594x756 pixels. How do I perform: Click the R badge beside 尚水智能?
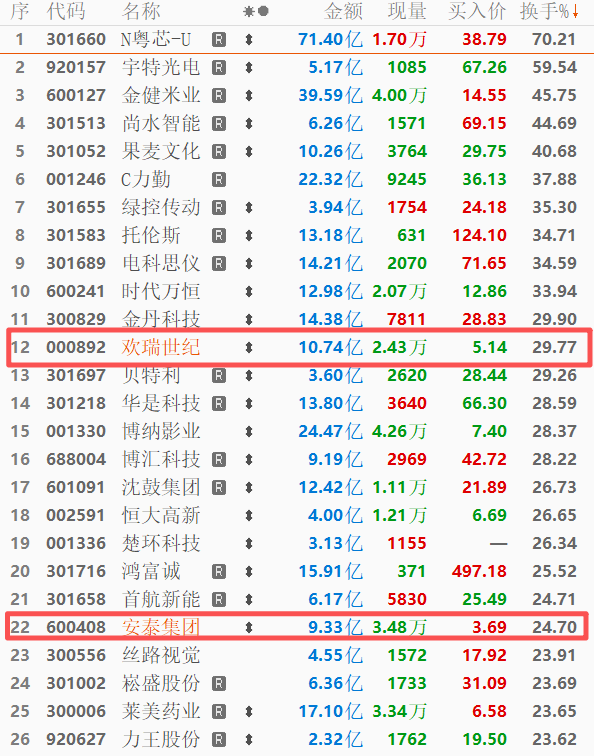point(219,123)
